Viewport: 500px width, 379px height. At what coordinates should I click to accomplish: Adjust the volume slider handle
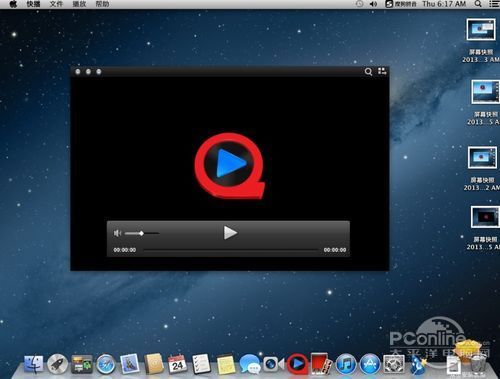(x=142, y=233)
